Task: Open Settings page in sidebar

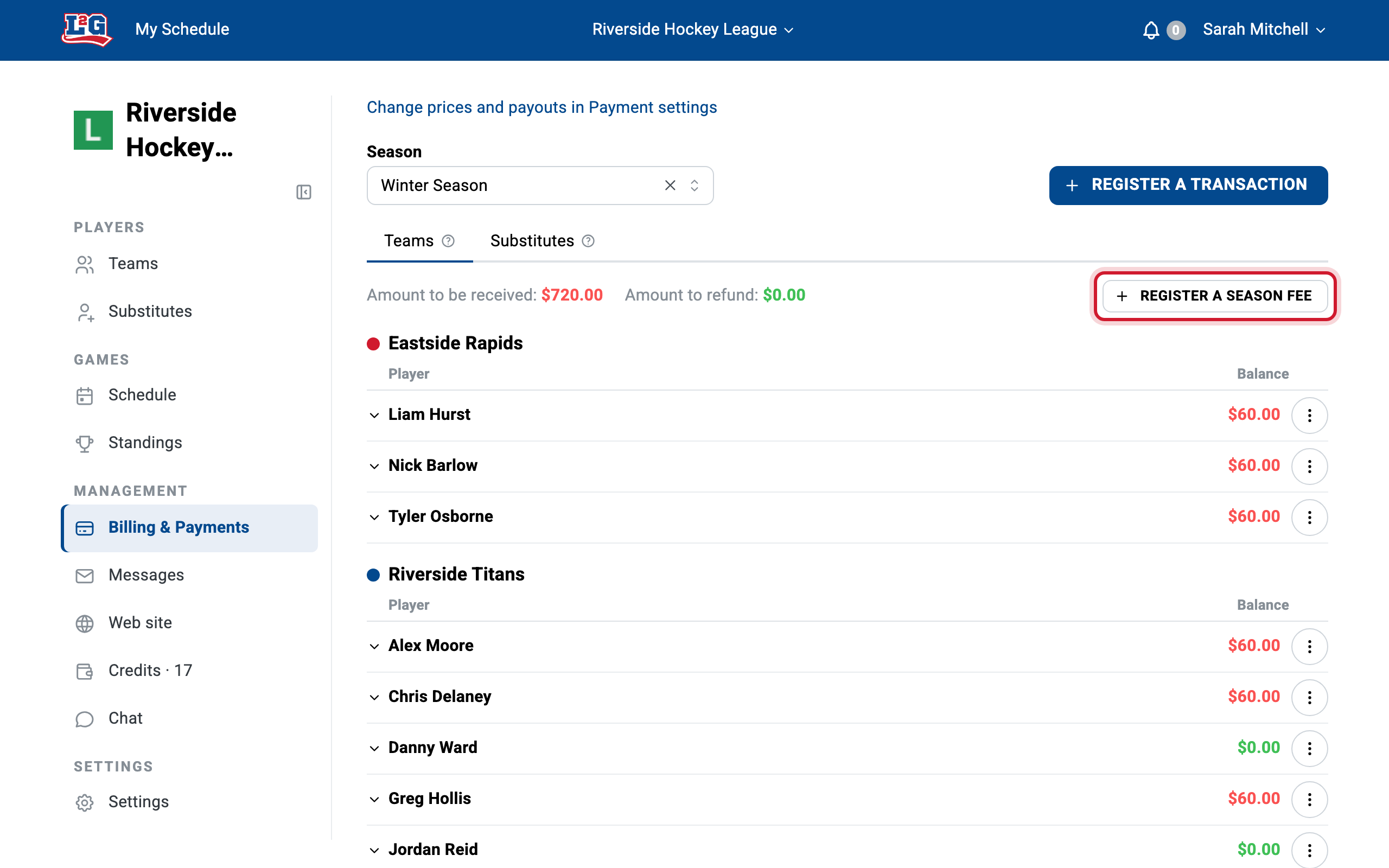Action: (190, 802)
